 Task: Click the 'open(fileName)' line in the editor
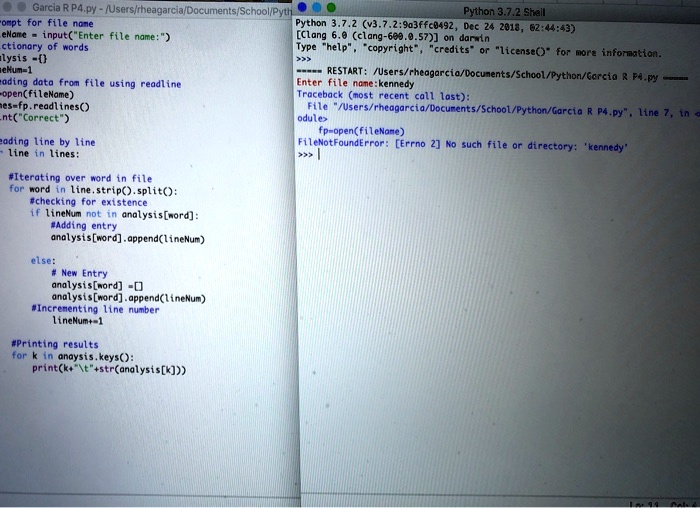click(x=37, y=94)
